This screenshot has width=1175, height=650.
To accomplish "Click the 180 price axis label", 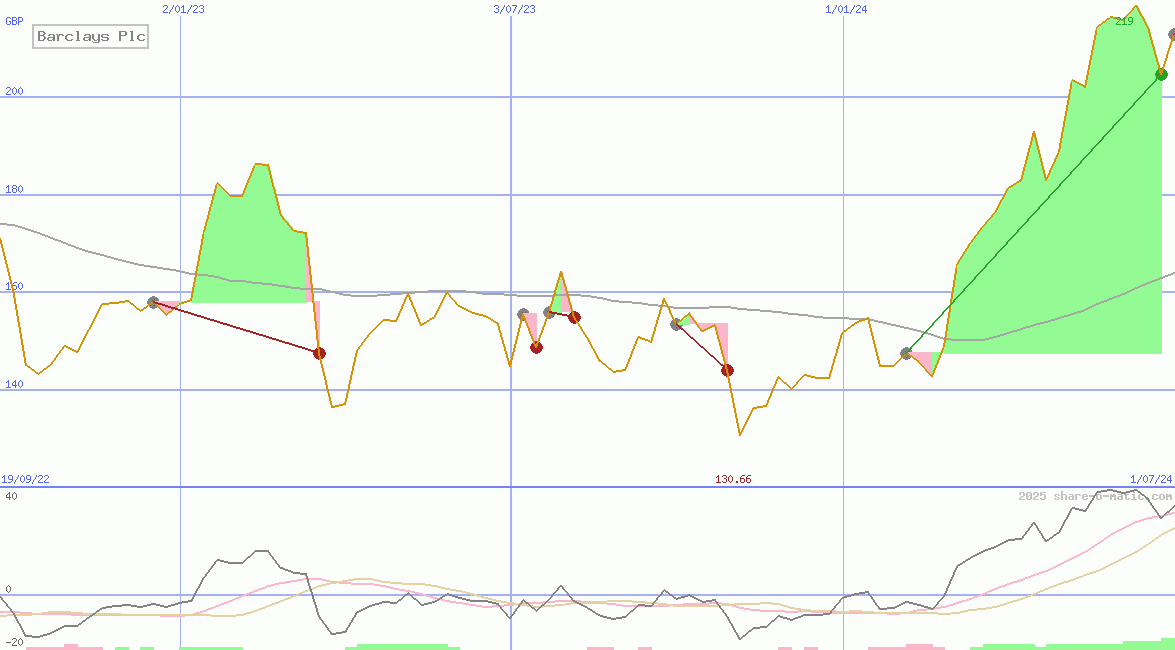I will [14, 190].
